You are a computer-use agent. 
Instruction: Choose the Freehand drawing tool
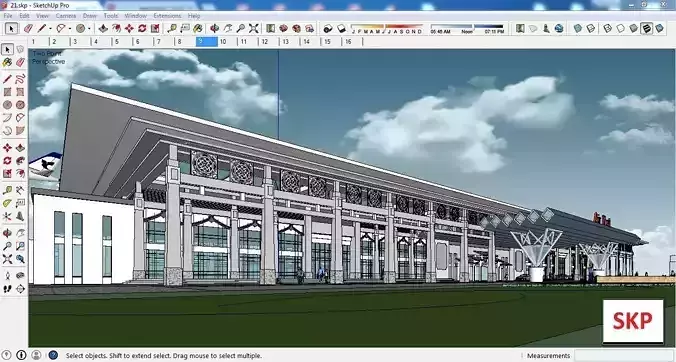(x=20, y=79)
